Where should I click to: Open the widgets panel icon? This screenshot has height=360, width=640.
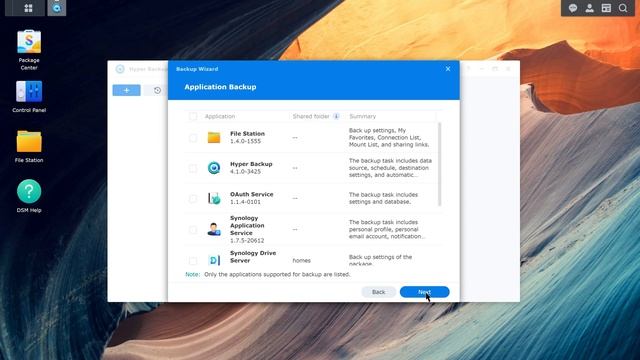[606, 8]
